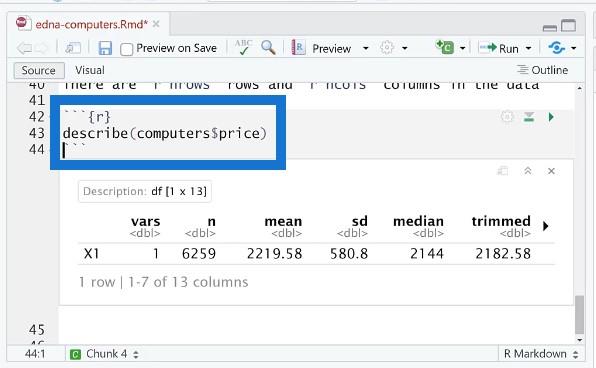Save the current document with floppy icon

[105, 48]
